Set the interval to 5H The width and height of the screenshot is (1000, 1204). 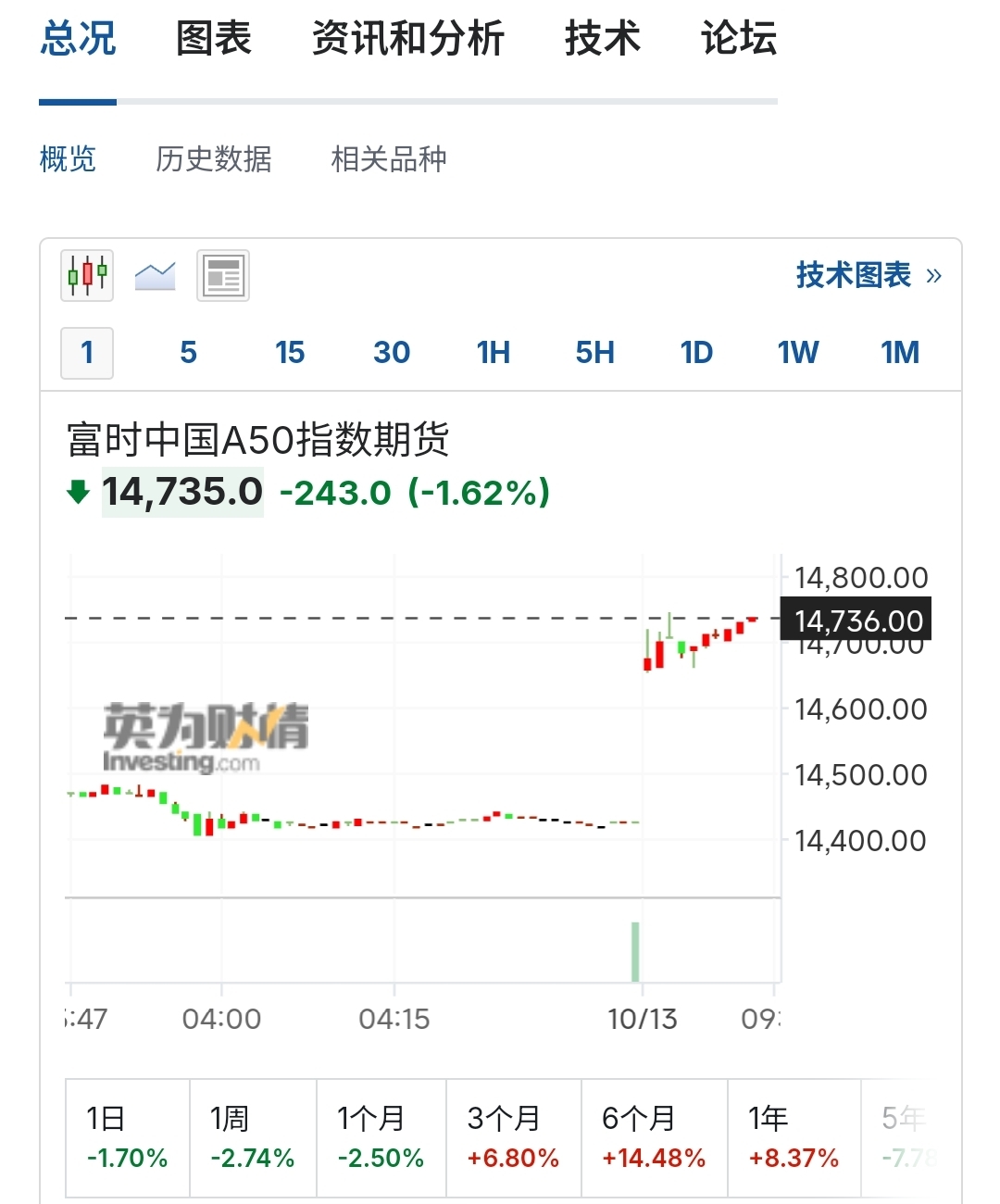[594, 353]
